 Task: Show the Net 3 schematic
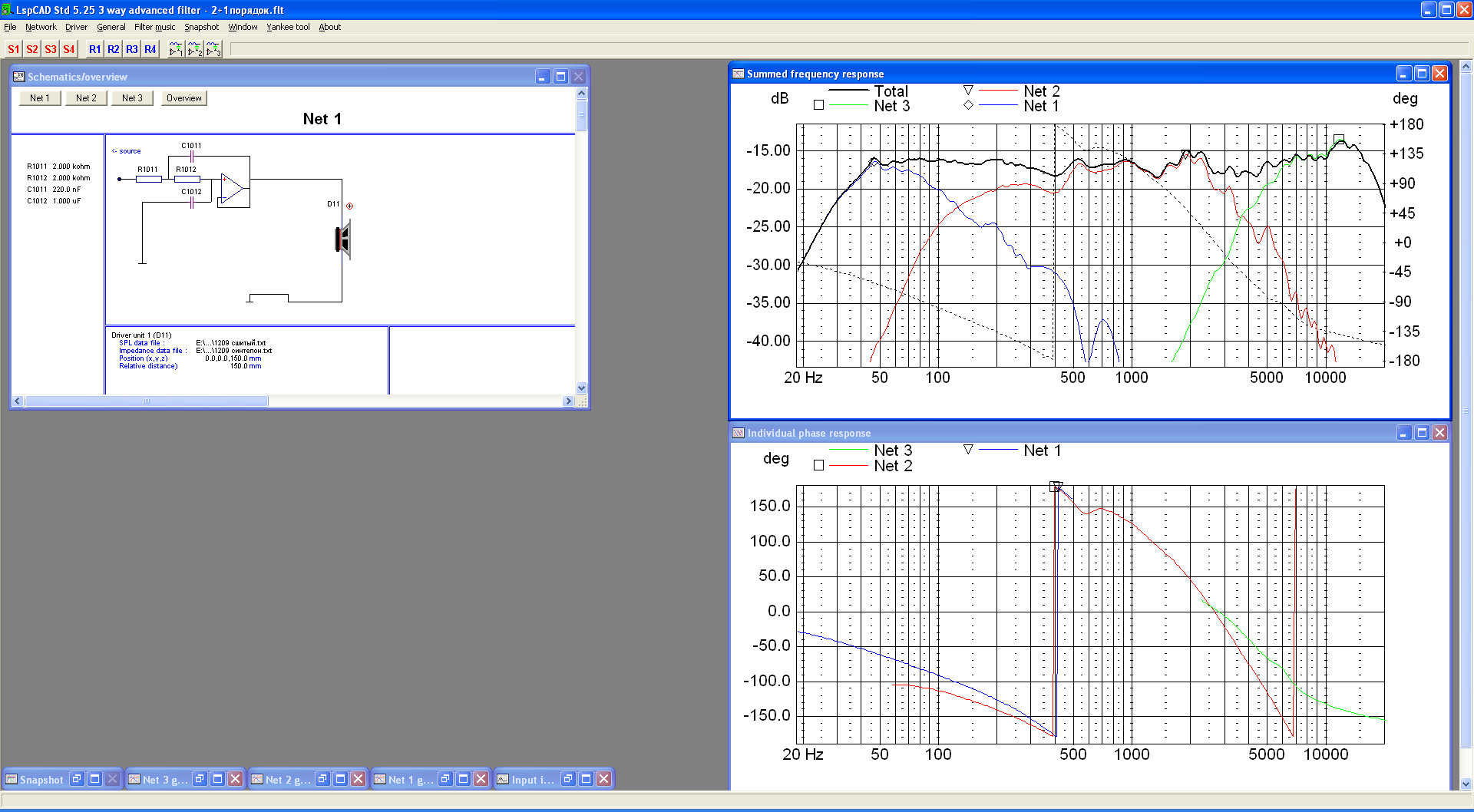[132, 98]
